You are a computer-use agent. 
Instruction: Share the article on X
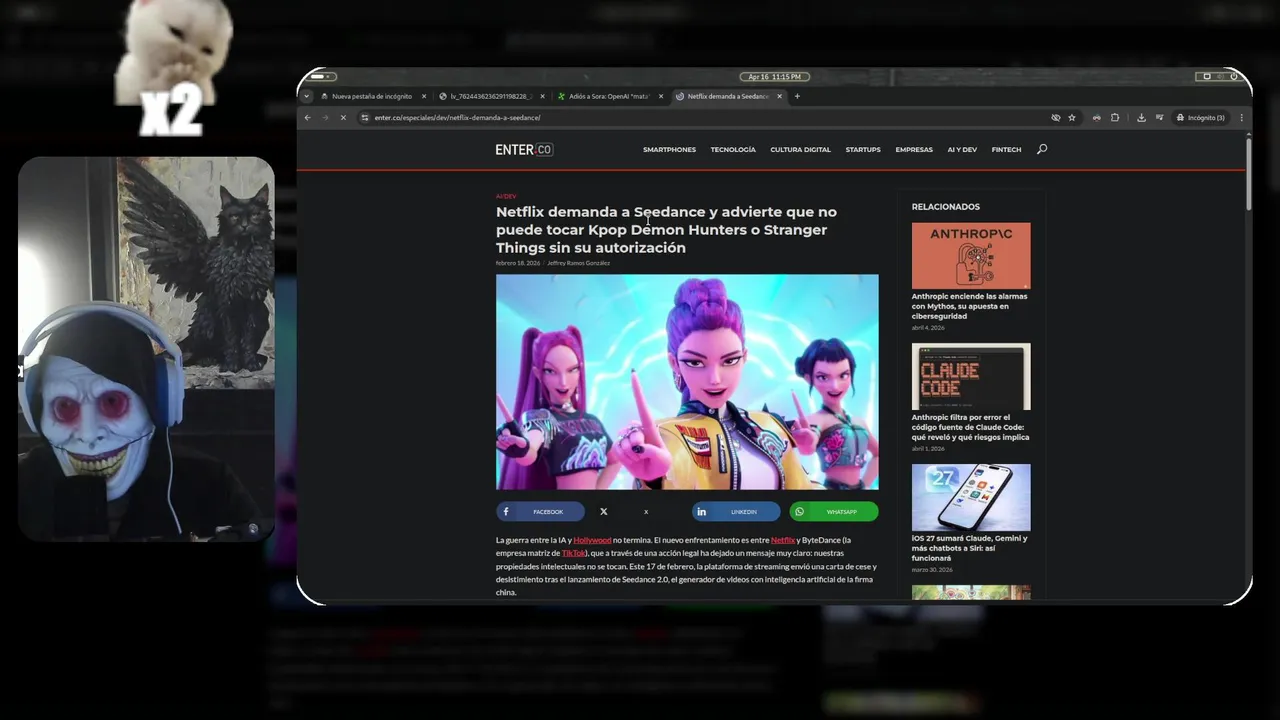click(638, 512)
